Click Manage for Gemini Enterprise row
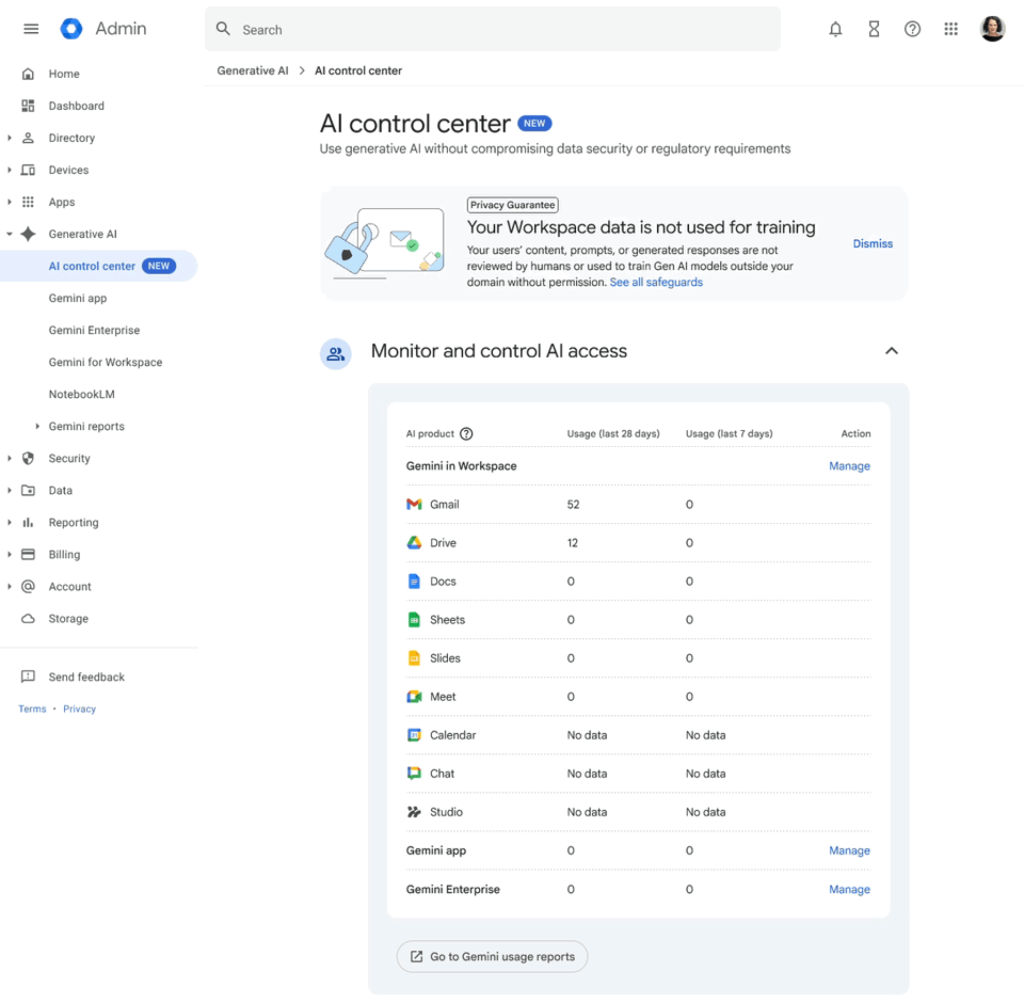 (x=849, y=889)
